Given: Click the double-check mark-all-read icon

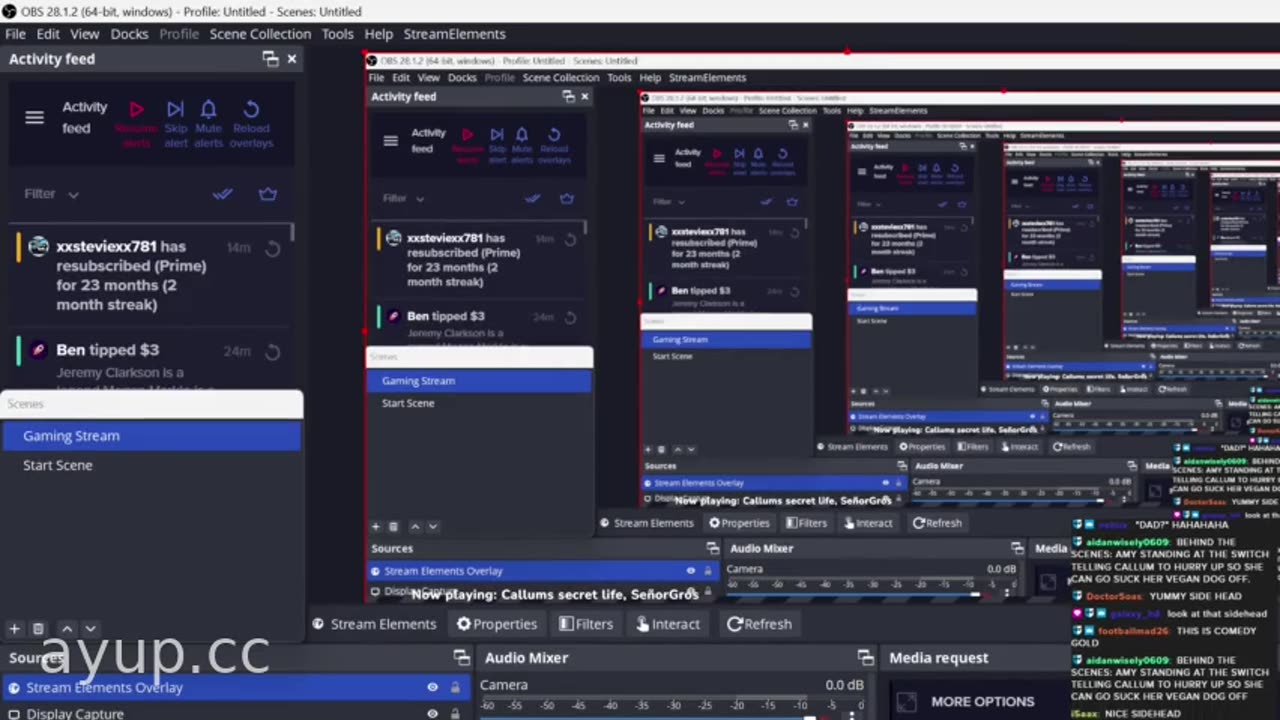Looking at the screenshot, I should click(223, 194).
